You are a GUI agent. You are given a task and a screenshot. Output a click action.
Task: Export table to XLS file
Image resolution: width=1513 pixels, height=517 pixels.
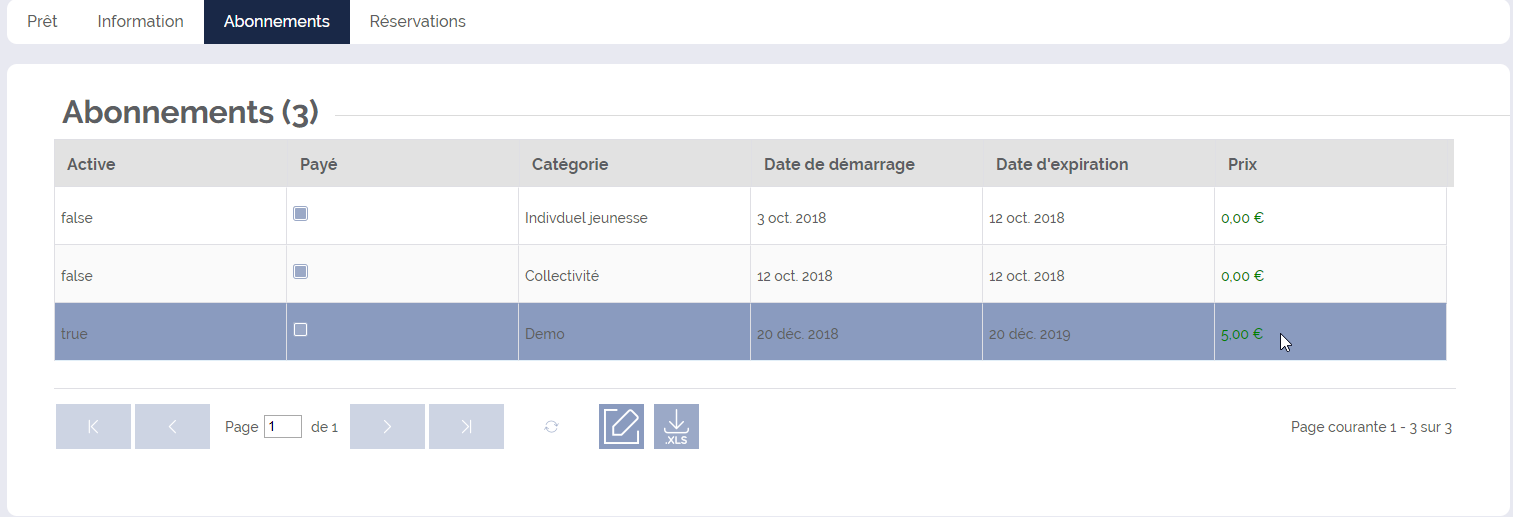point(676,426)
